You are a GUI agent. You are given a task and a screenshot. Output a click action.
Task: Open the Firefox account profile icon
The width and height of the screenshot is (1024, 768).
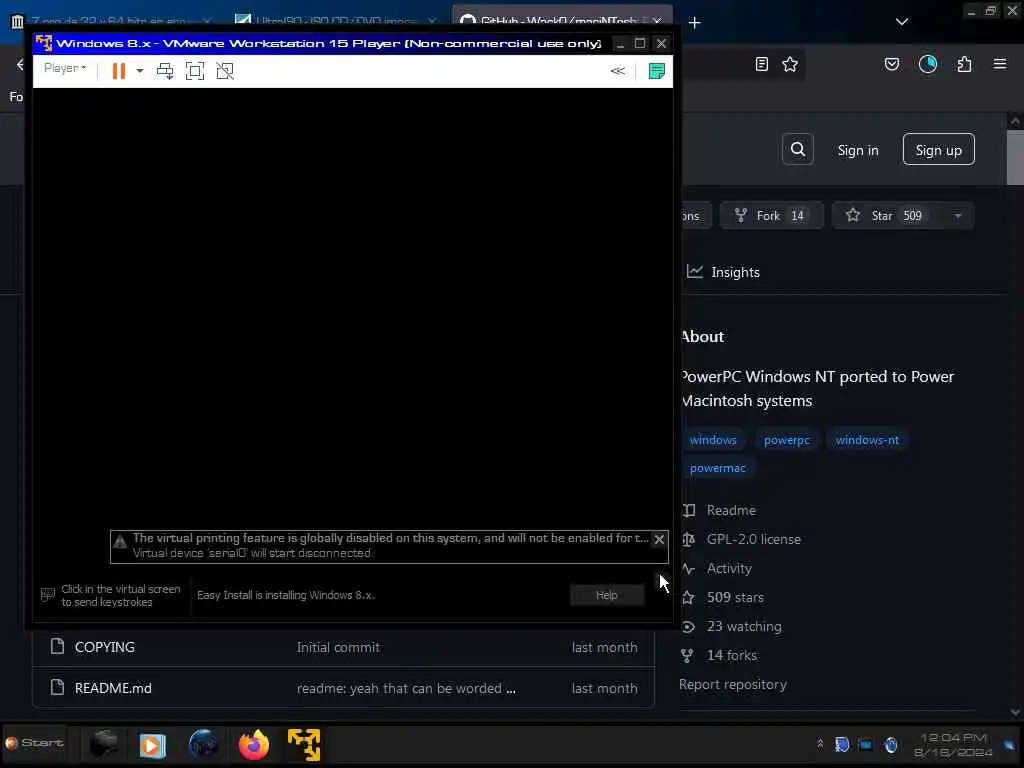928,64
